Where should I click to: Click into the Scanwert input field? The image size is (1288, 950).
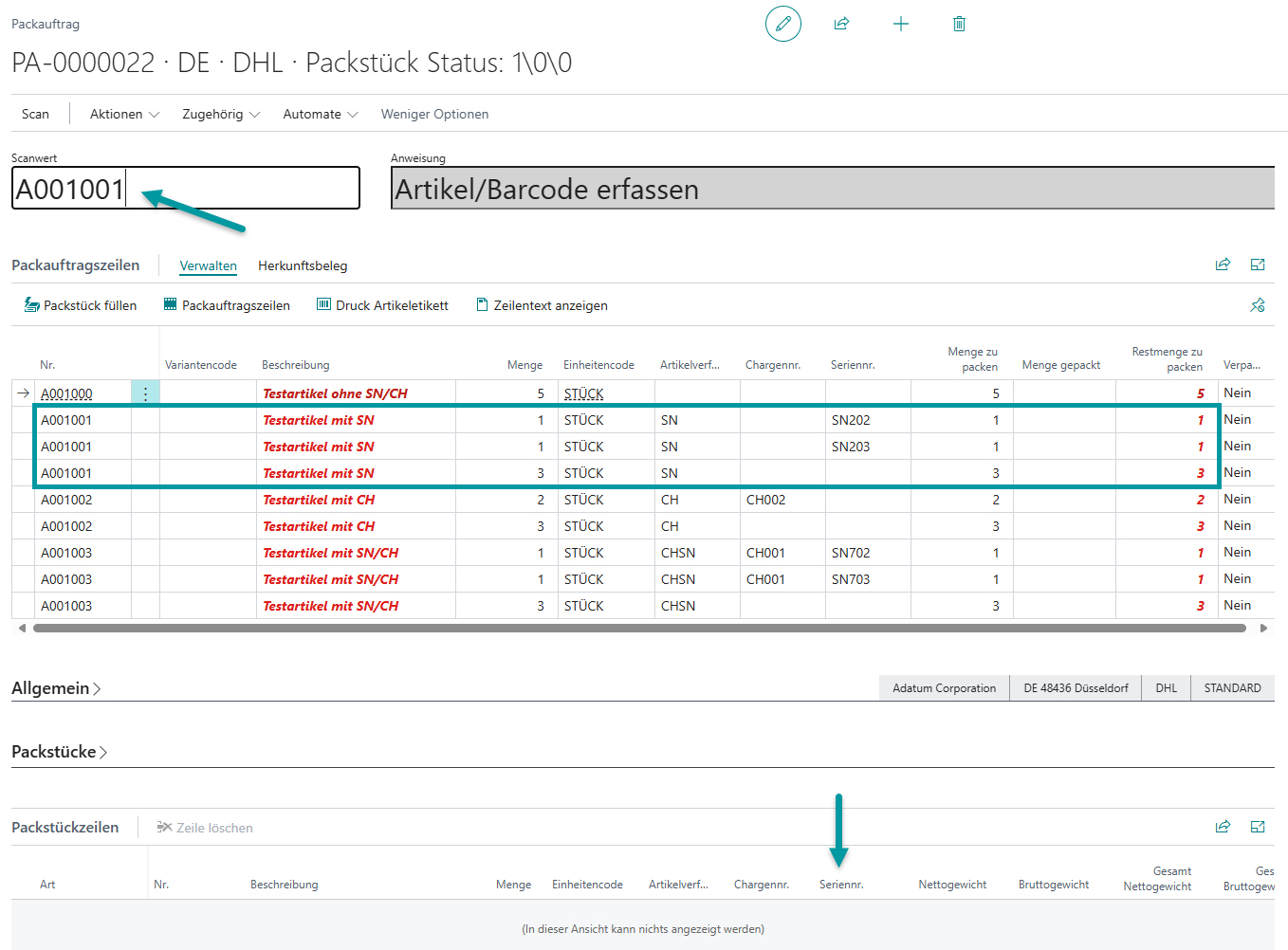tap(237, 189)
